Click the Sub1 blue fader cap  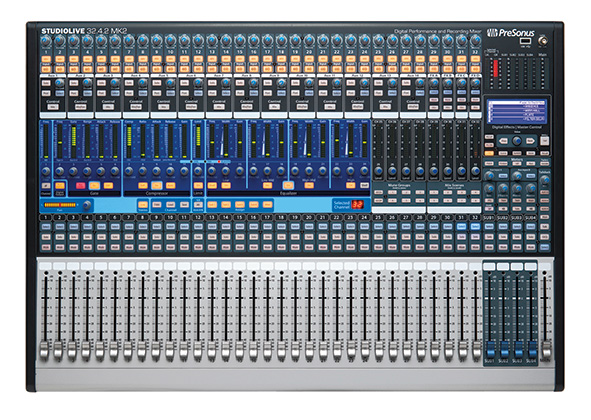(x=490, y=349)
